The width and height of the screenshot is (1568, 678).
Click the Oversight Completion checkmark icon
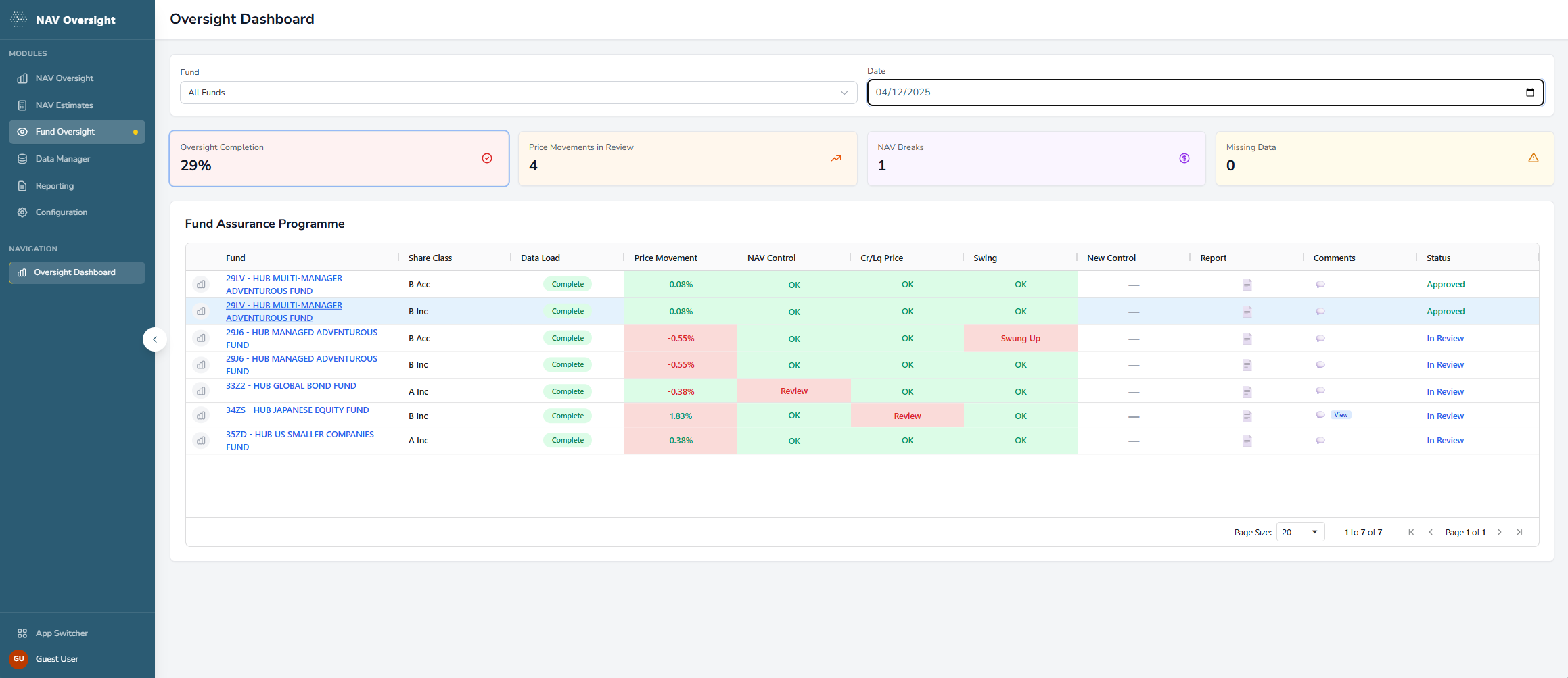pyautogui.click(x=487, y=158)
